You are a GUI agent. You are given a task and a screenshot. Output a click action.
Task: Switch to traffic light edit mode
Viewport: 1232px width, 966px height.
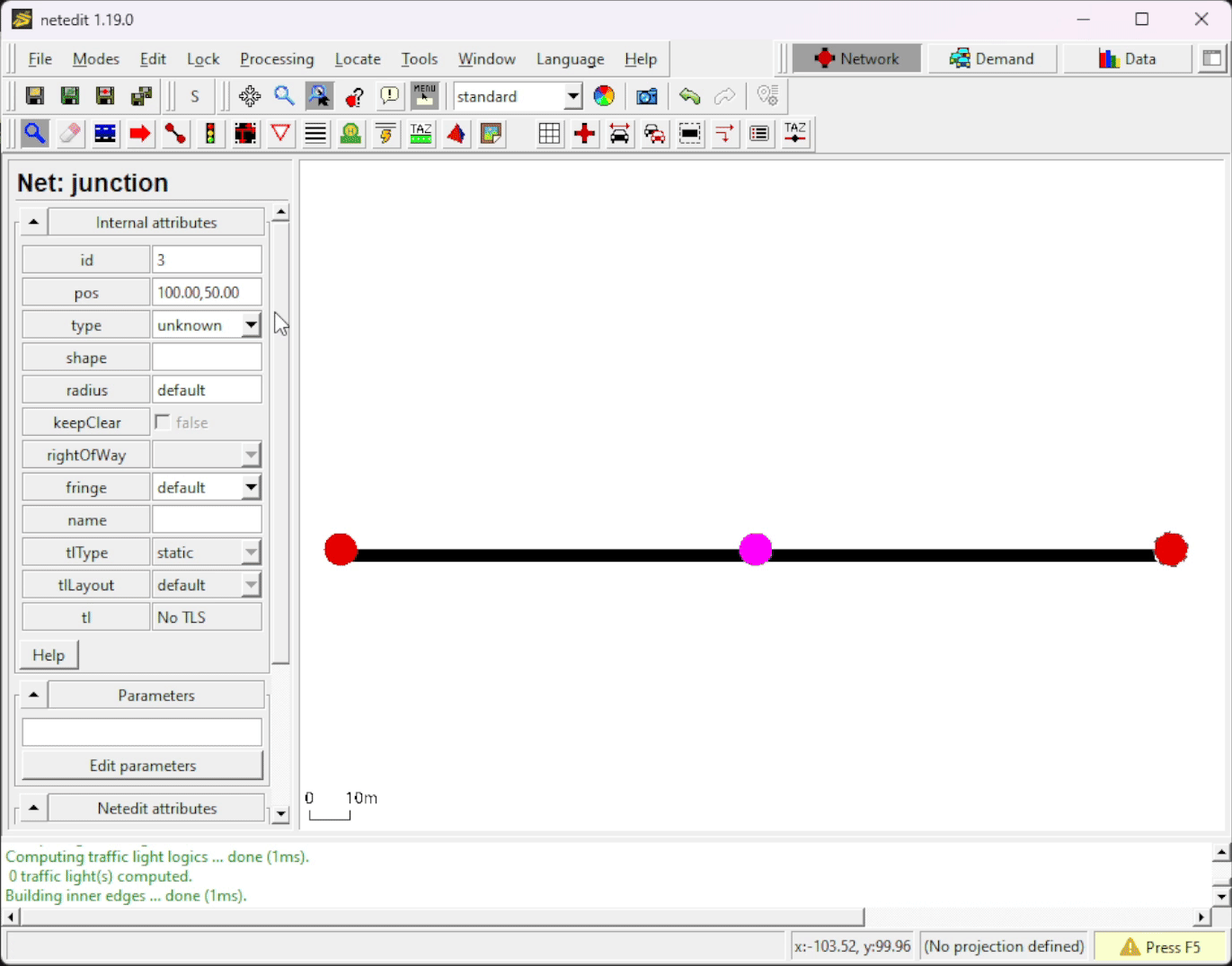[x=210, y=134]
